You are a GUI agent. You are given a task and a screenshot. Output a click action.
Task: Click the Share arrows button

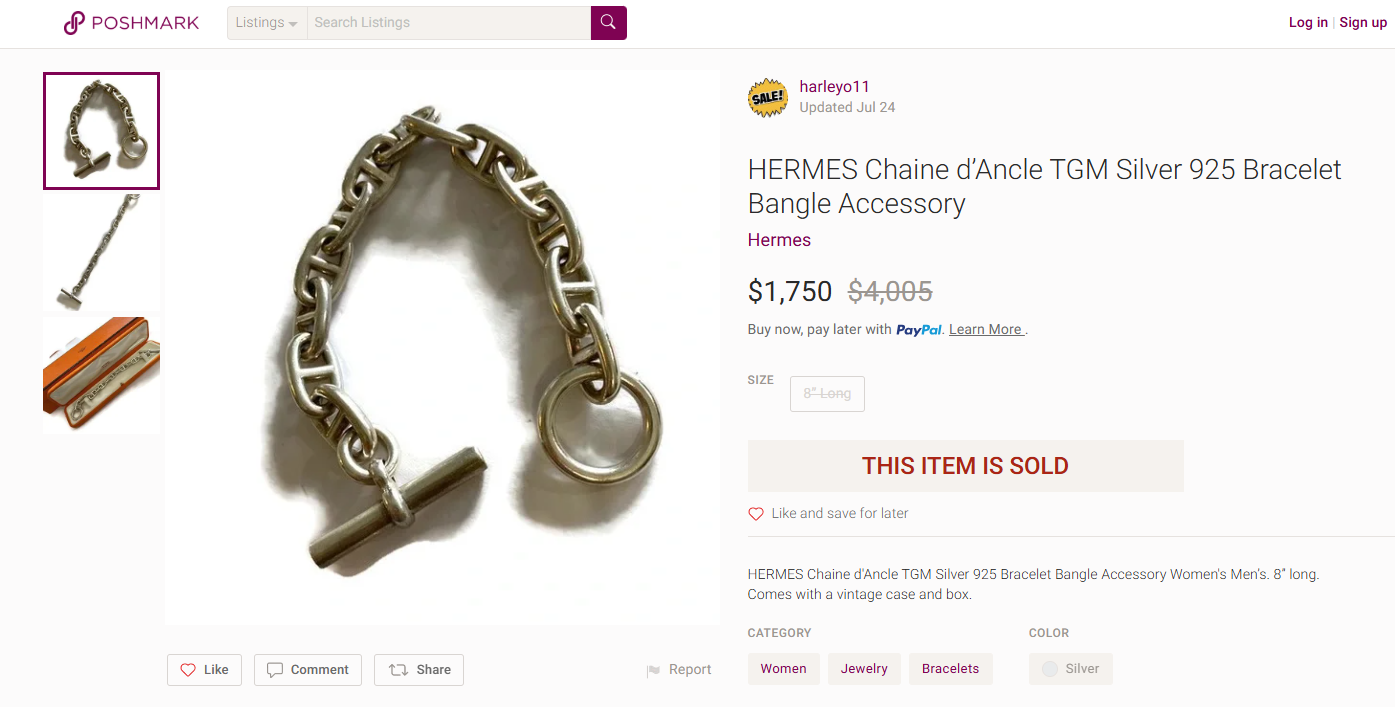[419, 670]
